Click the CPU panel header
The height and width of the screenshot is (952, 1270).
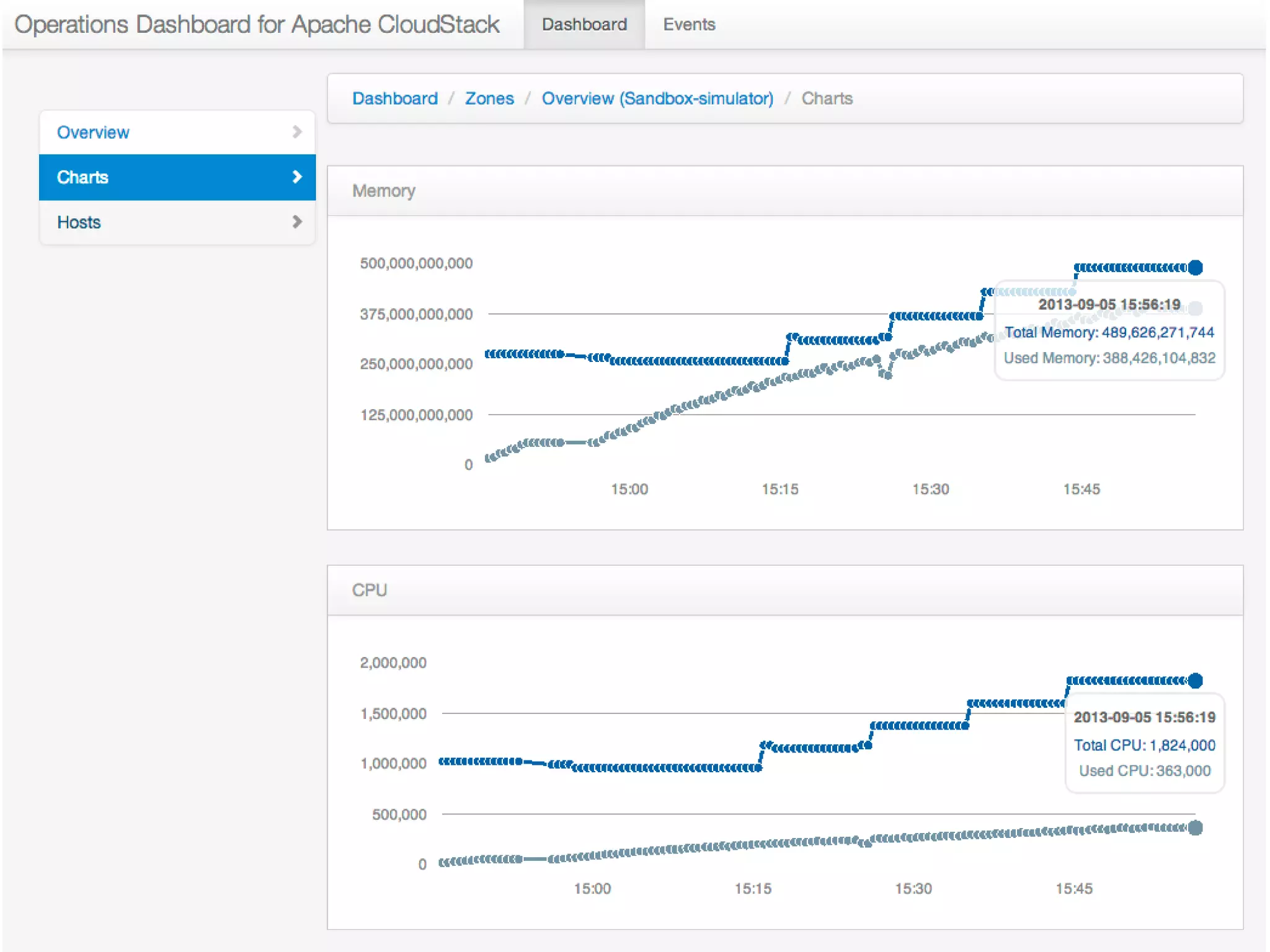click(369, 590)
